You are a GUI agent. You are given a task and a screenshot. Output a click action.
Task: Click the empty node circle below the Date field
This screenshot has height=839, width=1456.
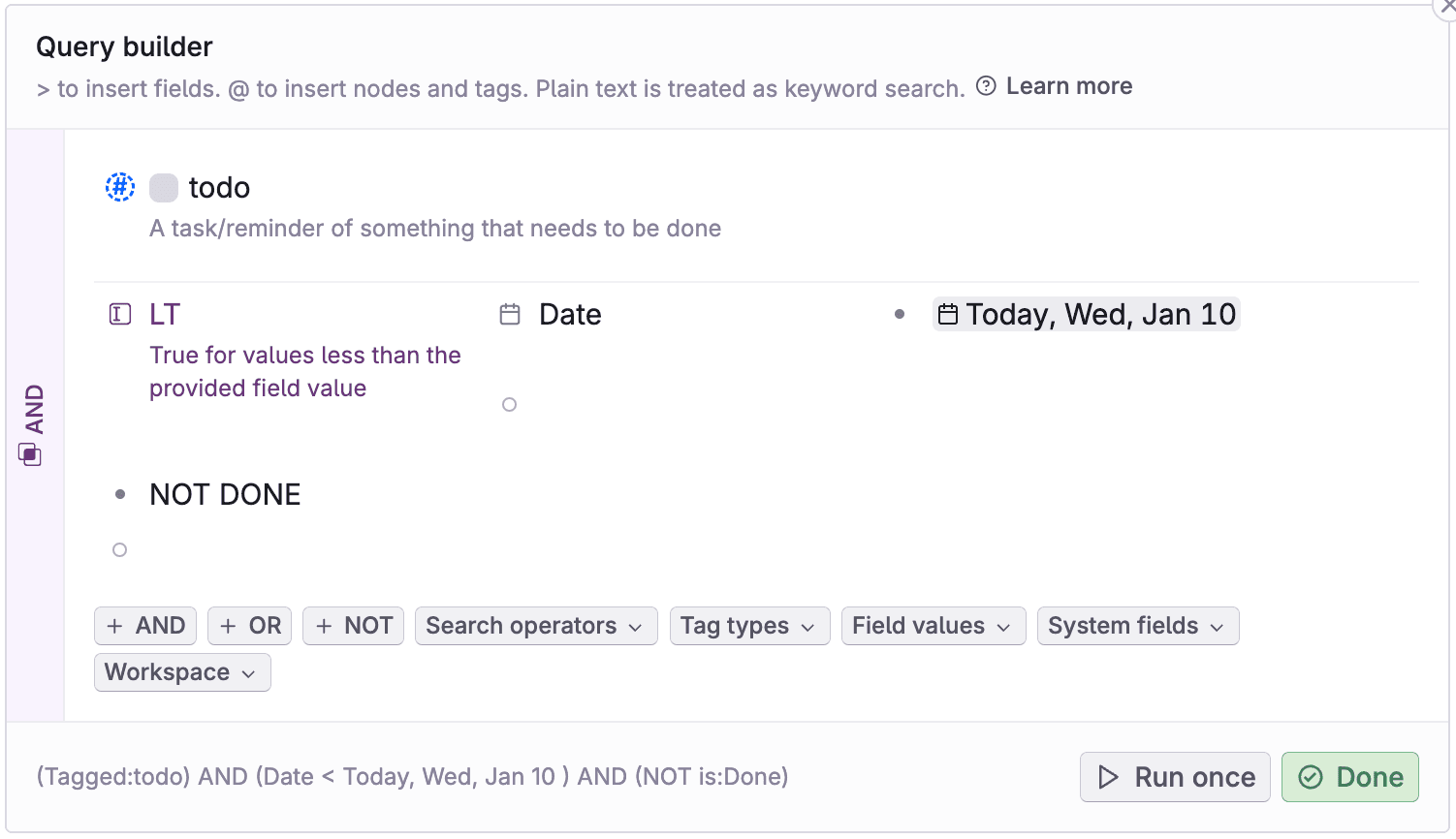pos(509,404)
